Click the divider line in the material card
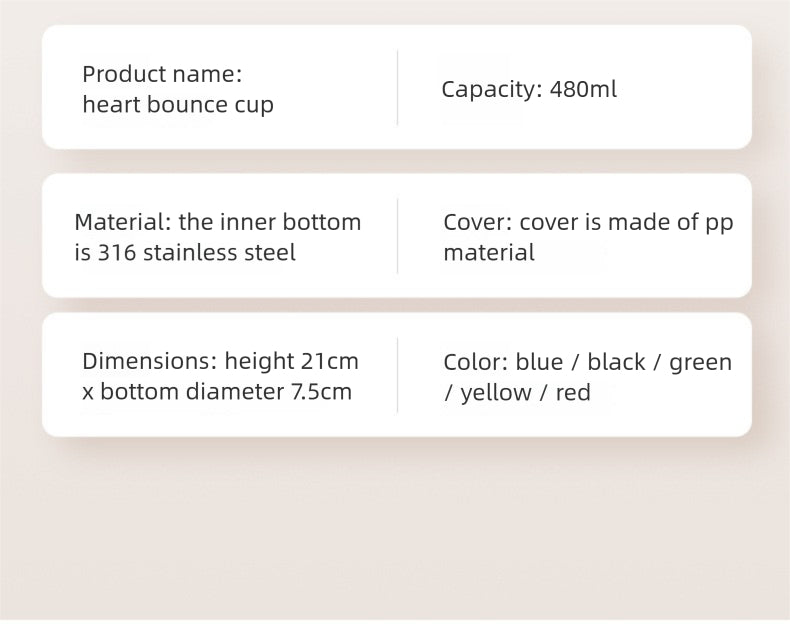Image resolution: width=790 pixels, height=626 pixels. tap(397, 236)
